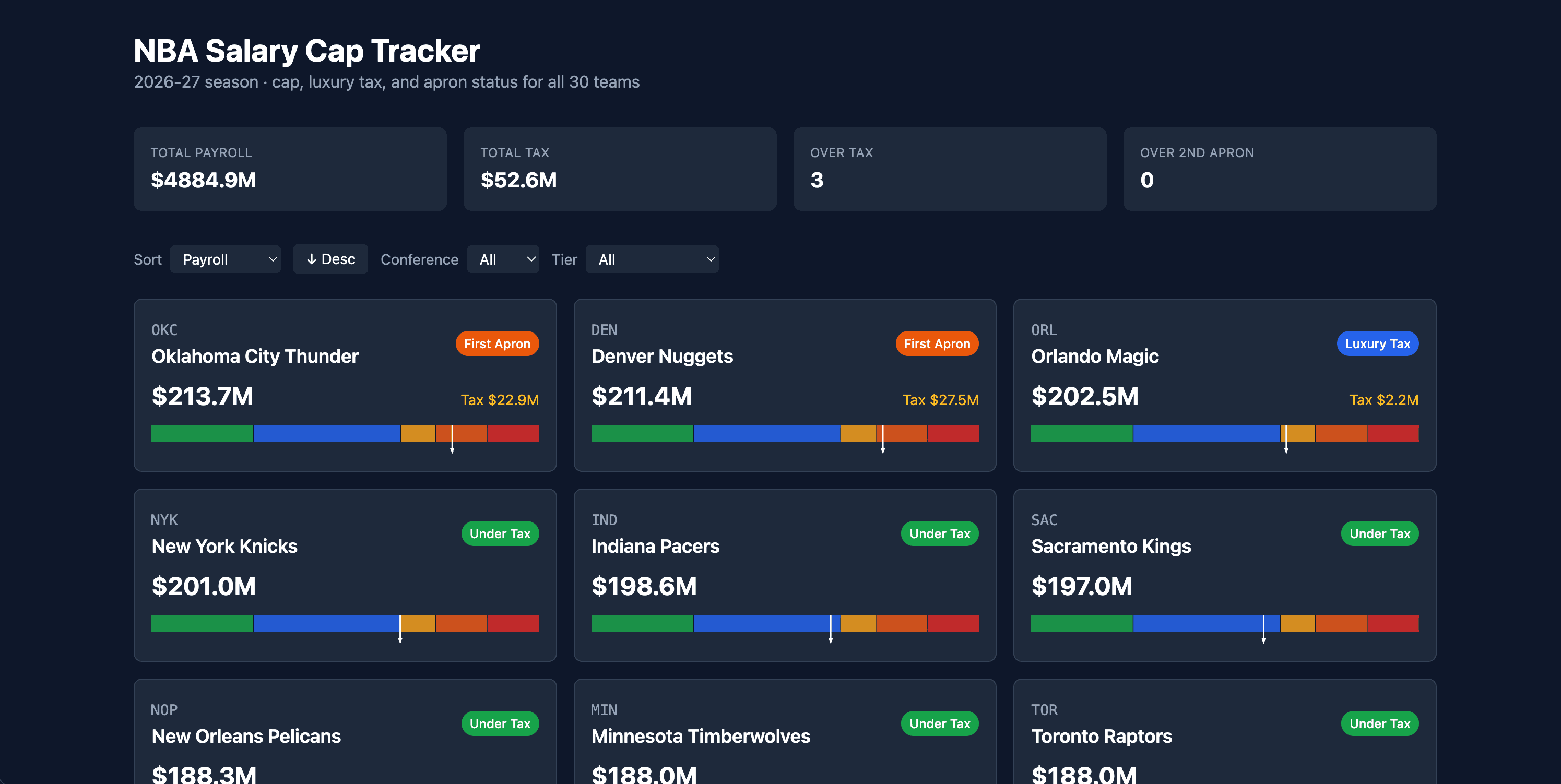Click the OKC team abbreviation

click(164, 330)
